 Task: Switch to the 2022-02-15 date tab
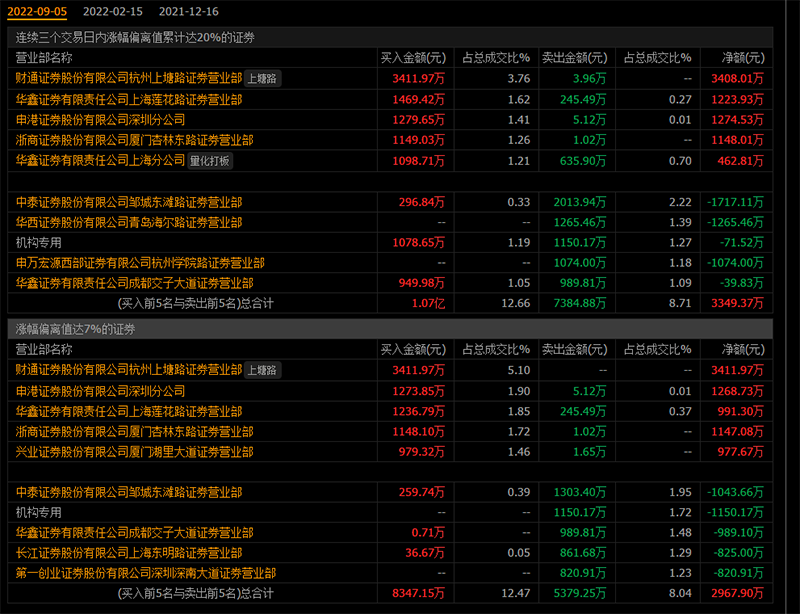pos(113,11)
